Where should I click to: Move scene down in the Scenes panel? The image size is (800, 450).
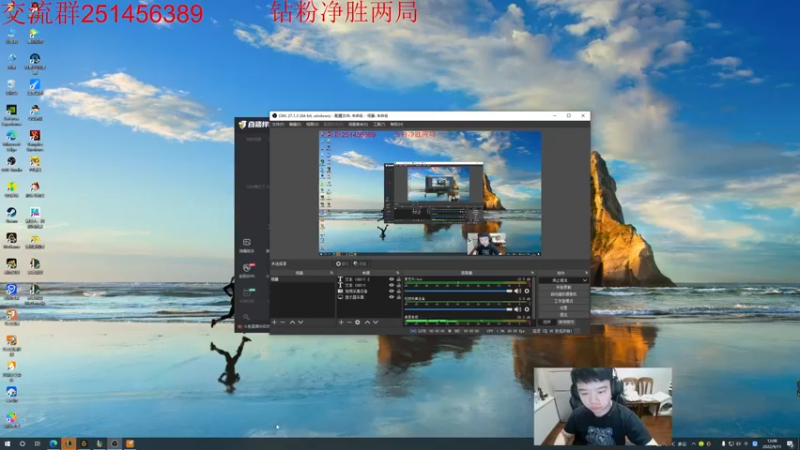(301, 322)
